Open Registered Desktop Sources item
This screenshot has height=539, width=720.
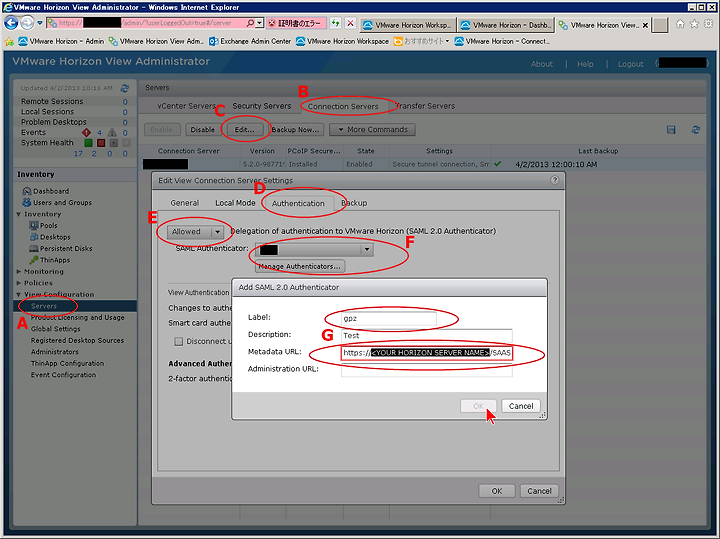[x=77, y=340]
